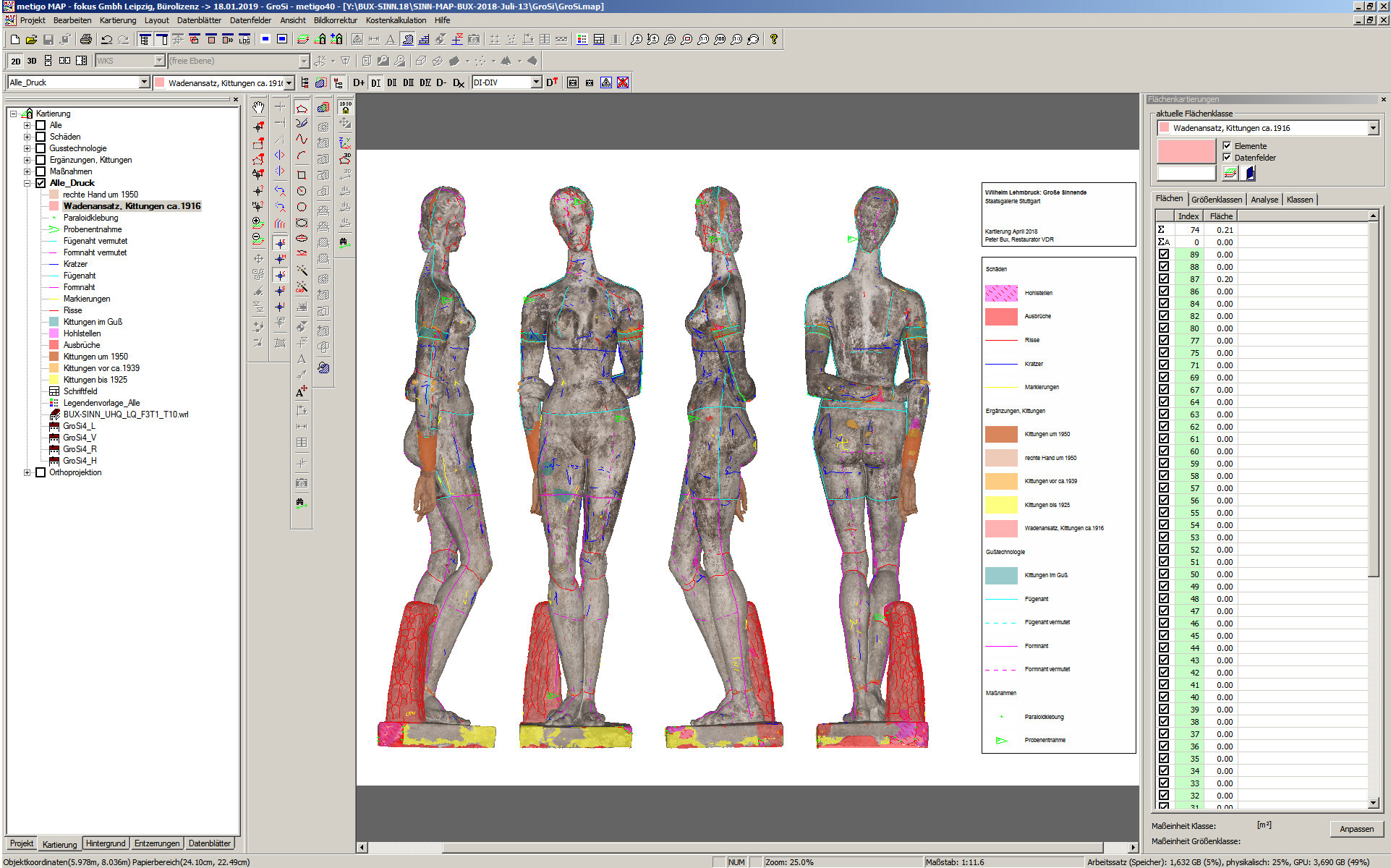
Task: Open the 'DI-DIV' dropdown
Action: click(x=537, y=82)
